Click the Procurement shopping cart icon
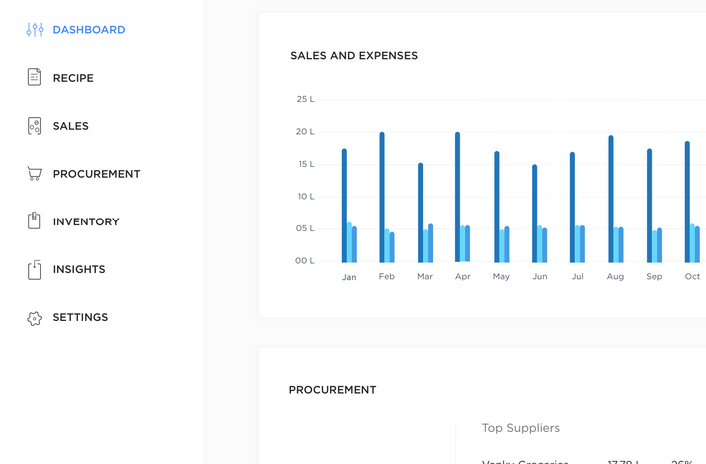The width and height of the screenshot is (706, 464). 35,174
